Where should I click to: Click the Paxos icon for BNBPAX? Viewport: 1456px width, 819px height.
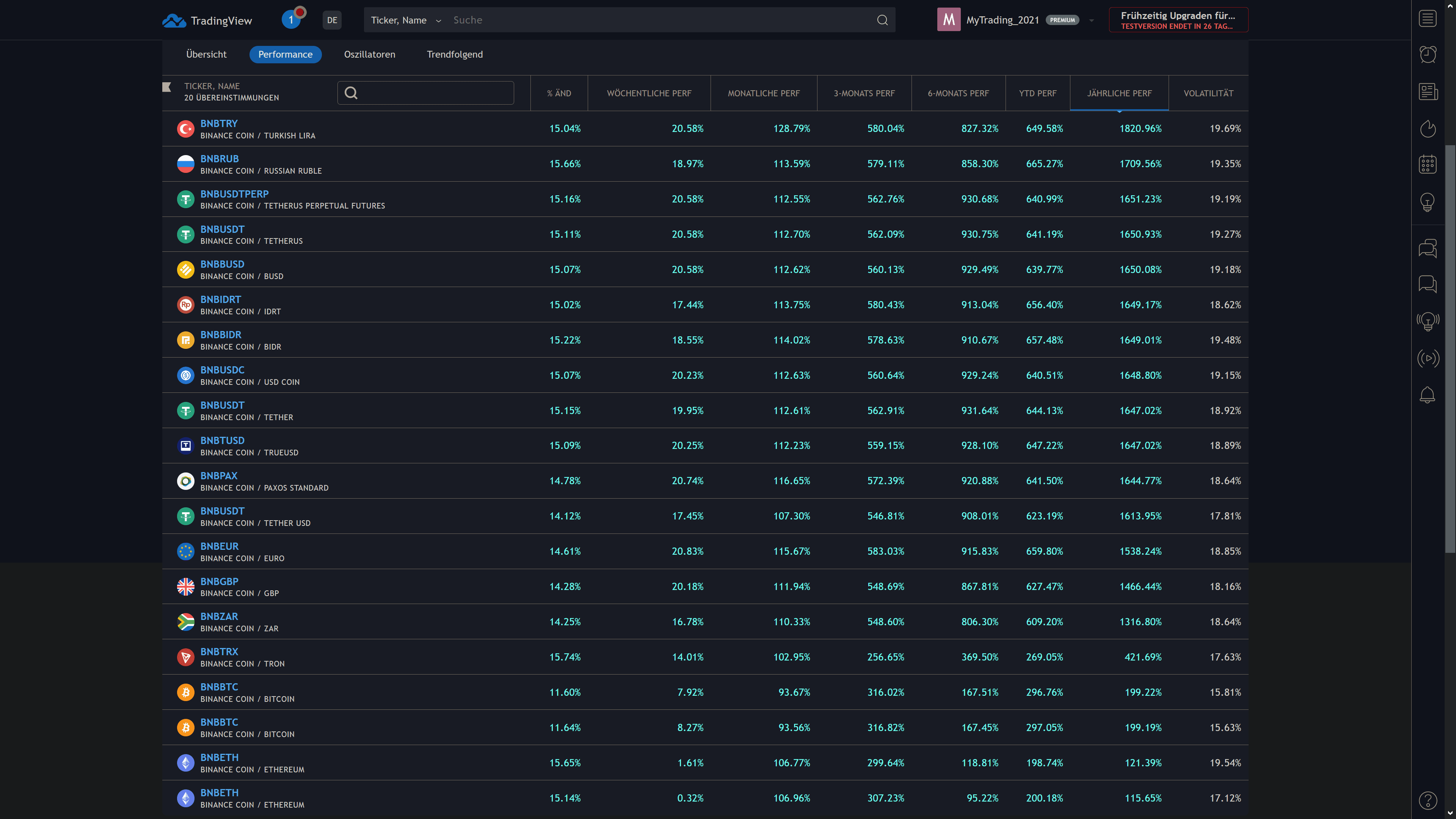pos(185,481)
